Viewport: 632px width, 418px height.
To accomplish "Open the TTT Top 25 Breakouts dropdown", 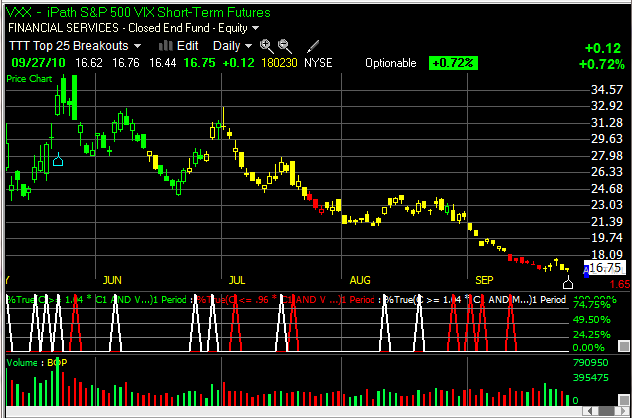I will (75, 46).
